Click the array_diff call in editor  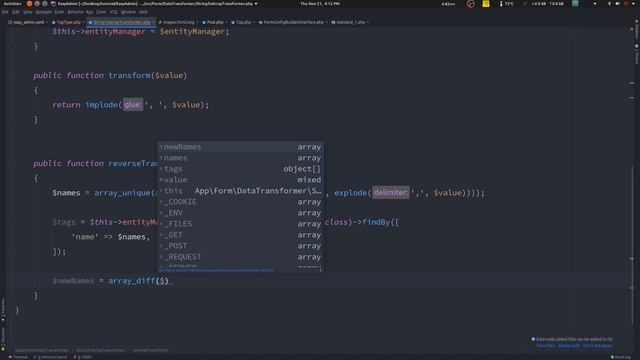(x=131, y=281)
